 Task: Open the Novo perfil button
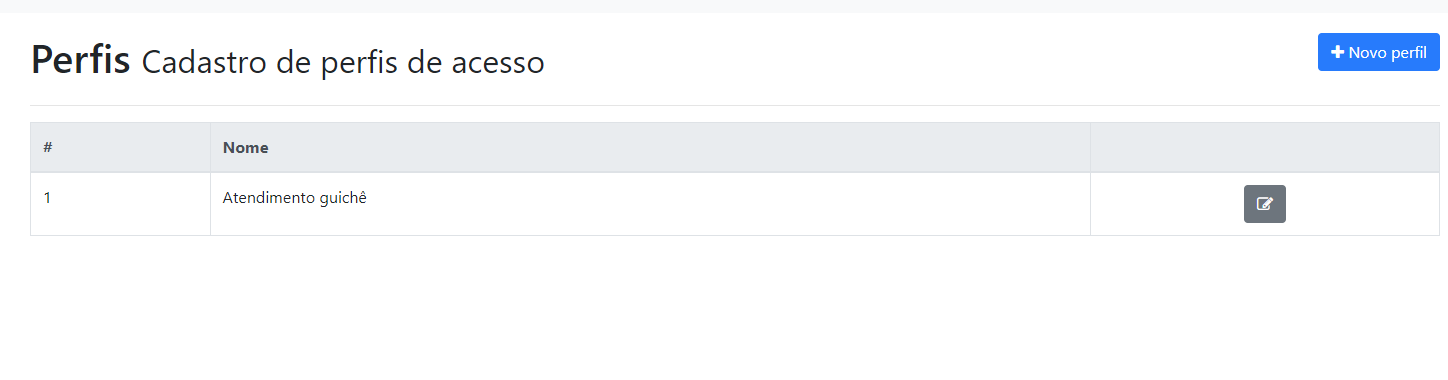[1378, 52]
